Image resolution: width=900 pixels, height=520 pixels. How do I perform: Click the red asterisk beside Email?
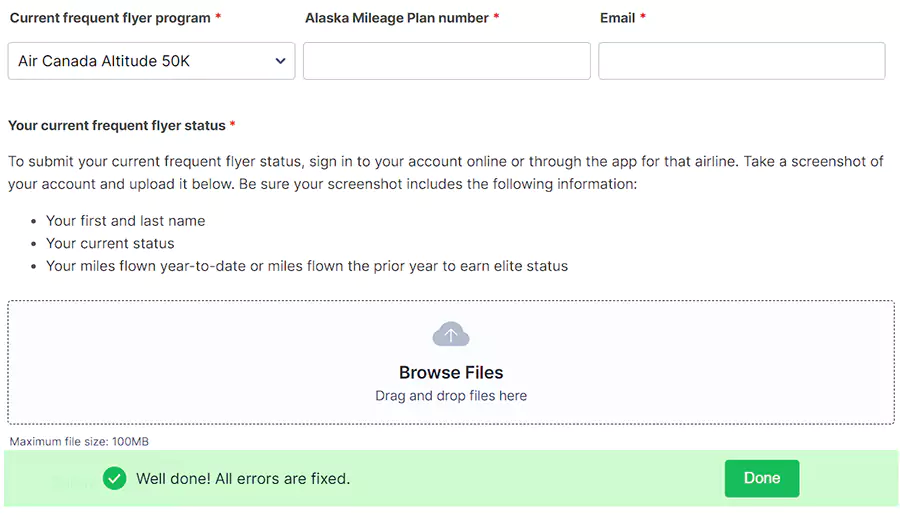point(643,18)
